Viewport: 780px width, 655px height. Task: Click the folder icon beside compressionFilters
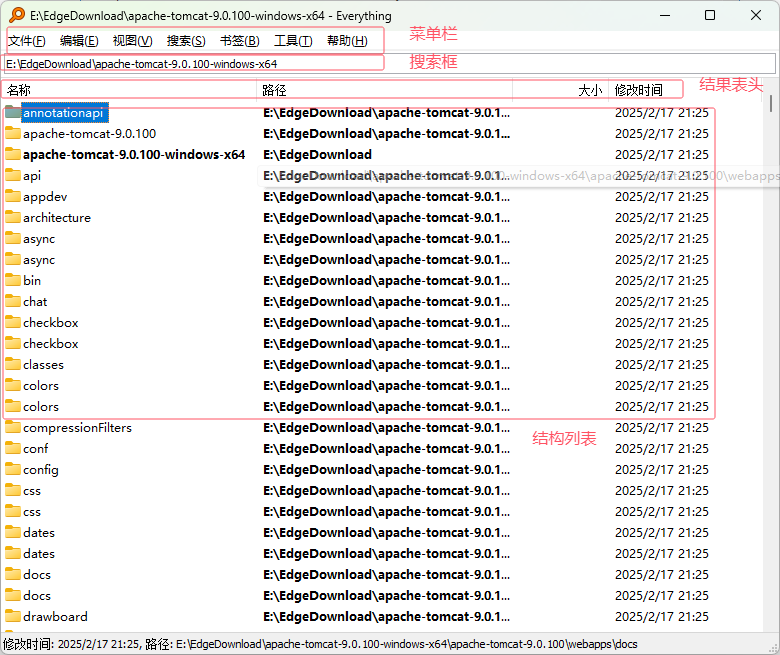(x=12, y=428)
